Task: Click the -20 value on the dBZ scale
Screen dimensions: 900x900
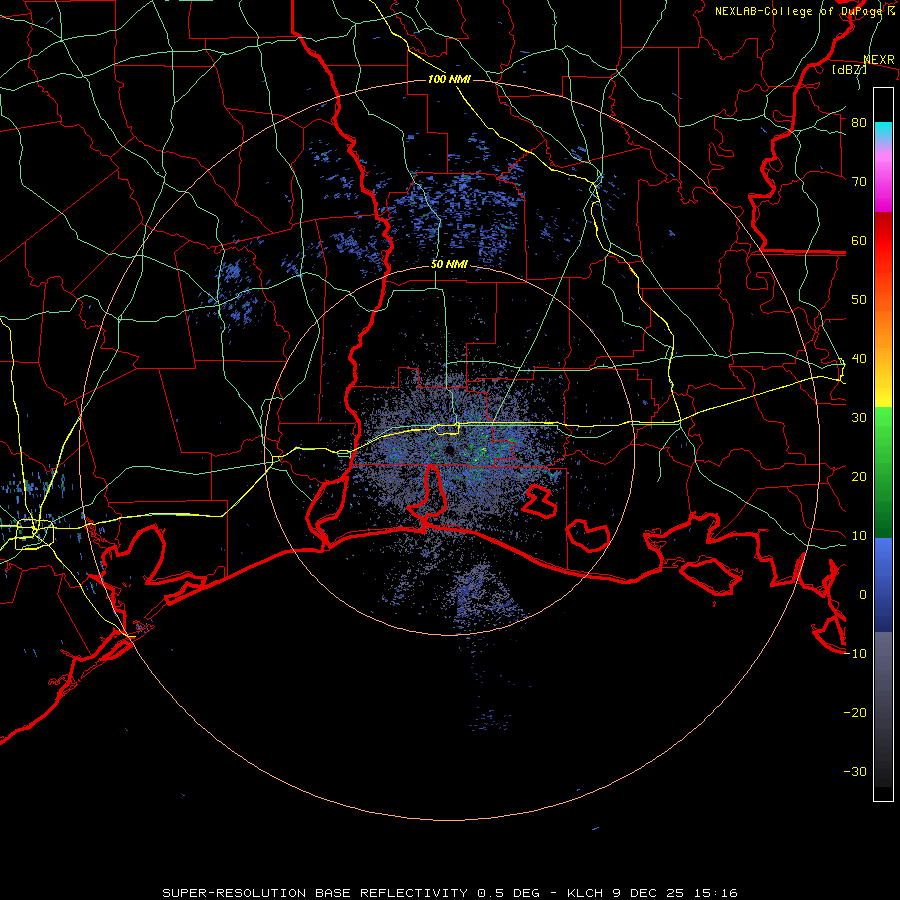Action: coord(855,713)
